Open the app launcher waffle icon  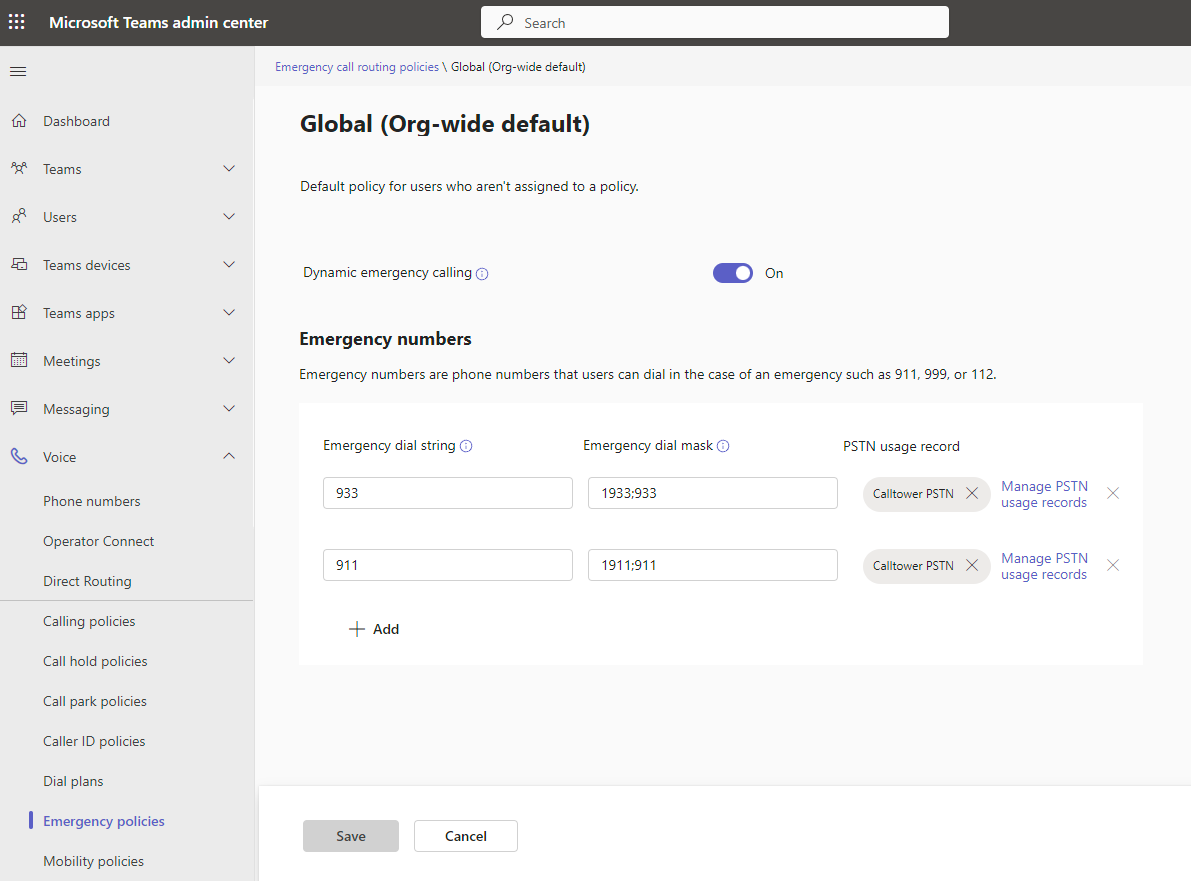point(17,22)
